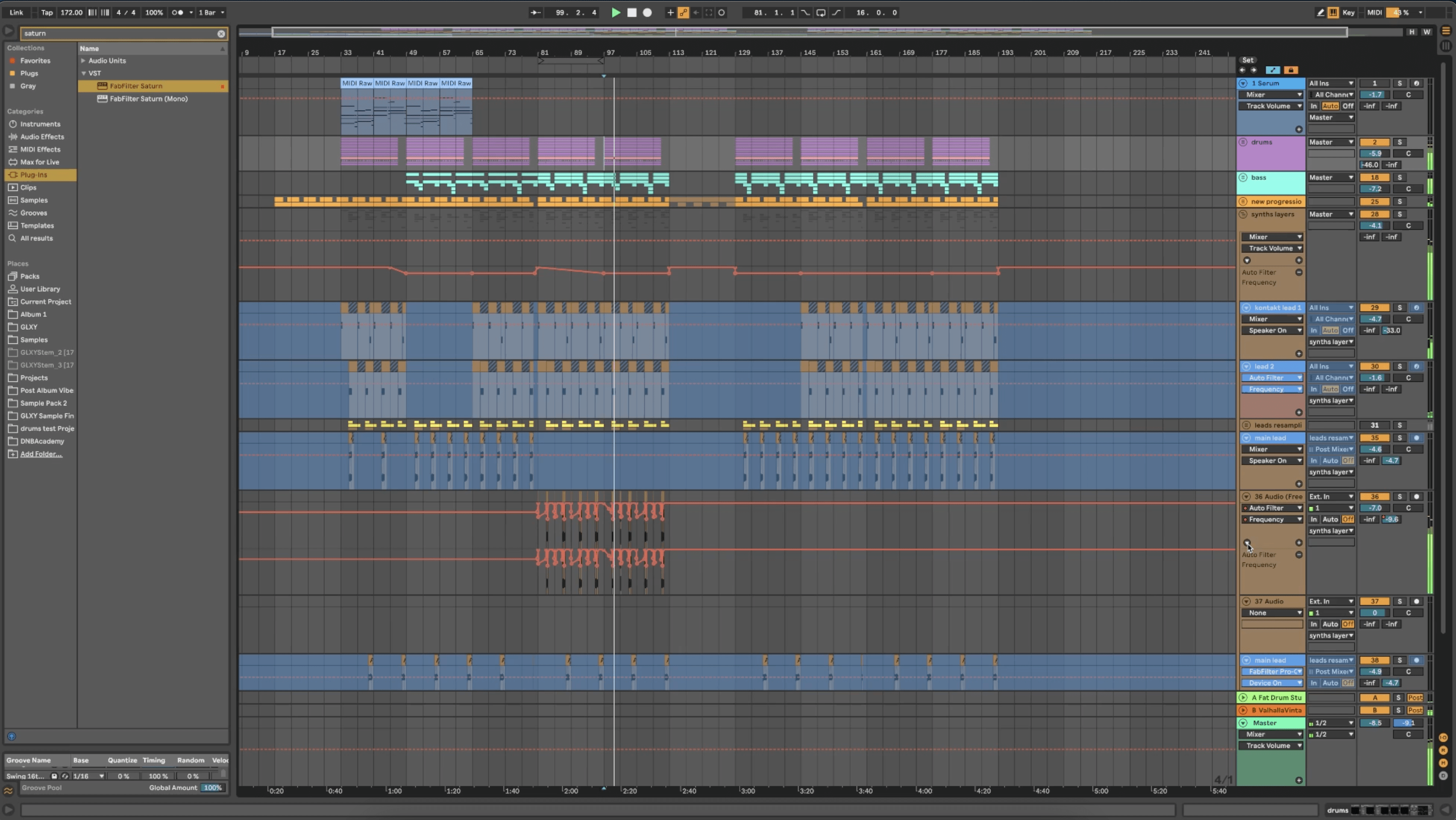Toggle the arrangement Loop switch
Viewport: 1456px width, 820px height.
(821, 12)
